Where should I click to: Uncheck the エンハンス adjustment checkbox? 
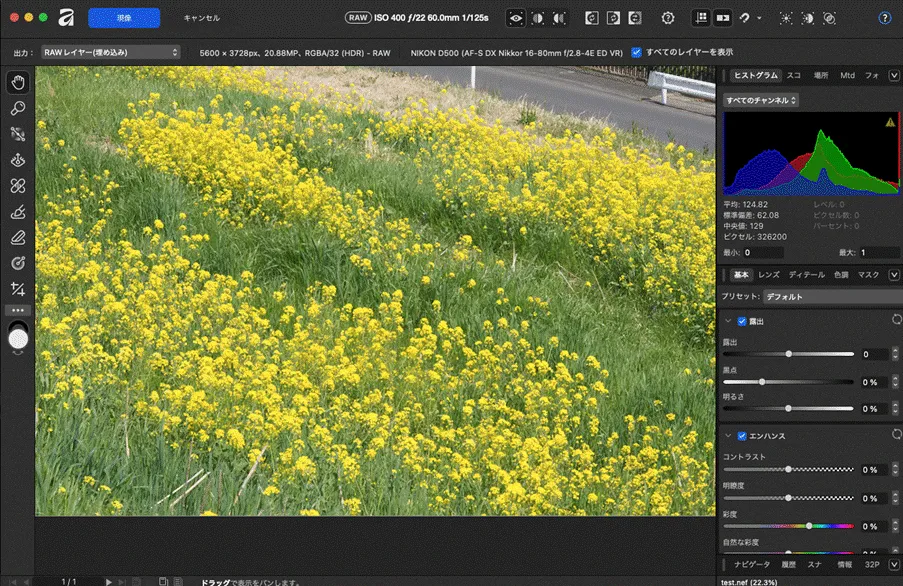tap(740, 435)
